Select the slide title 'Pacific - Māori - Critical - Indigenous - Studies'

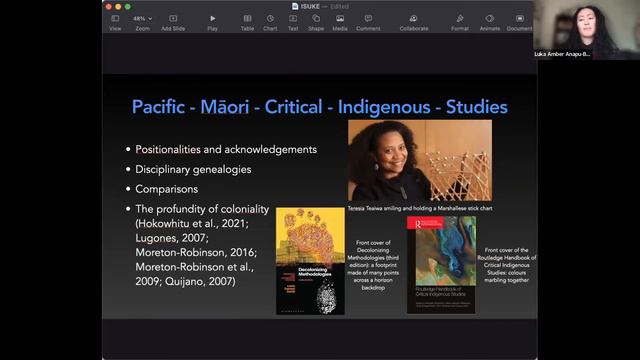coord(320,107)
